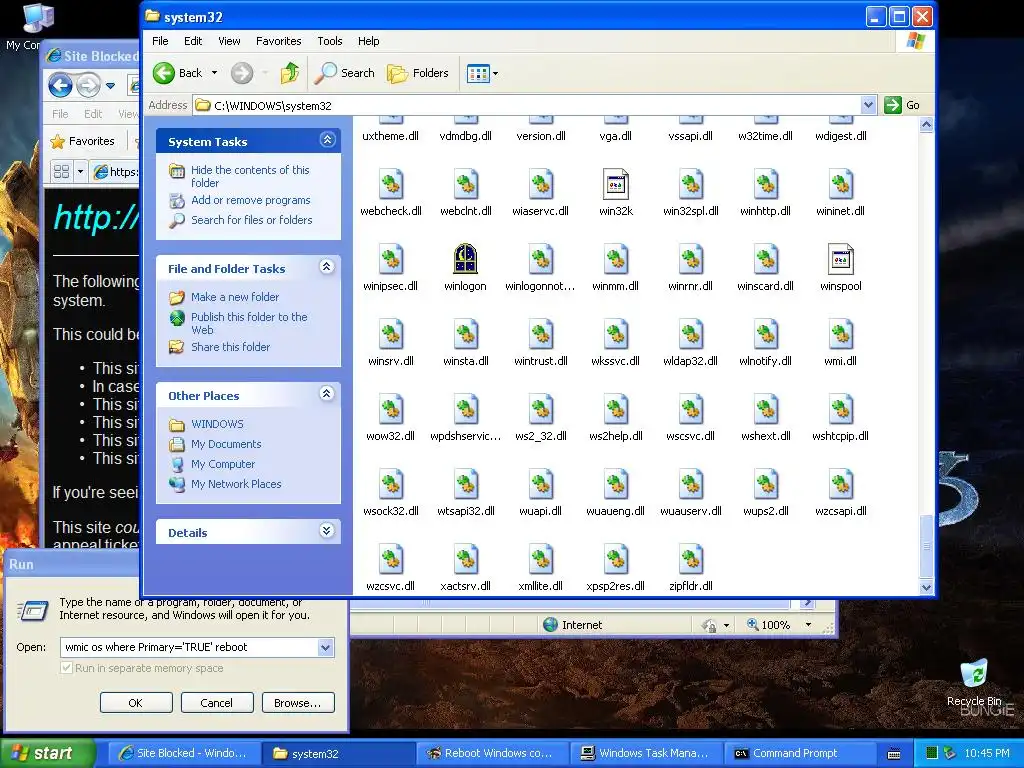Select the wshext.dll file icon
The image size is (1024, 768).
coord(765,409)
